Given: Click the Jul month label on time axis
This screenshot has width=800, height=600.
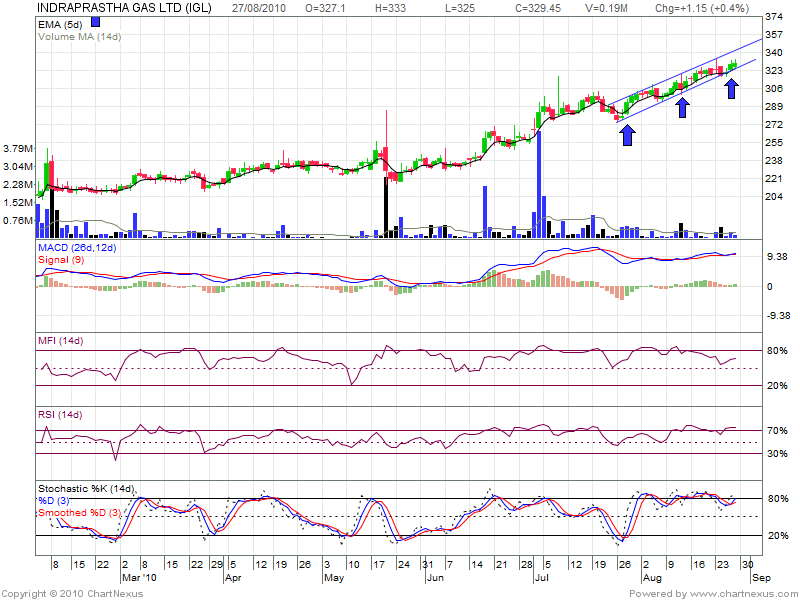Looking at the screenshot, I should click(541, 578).
